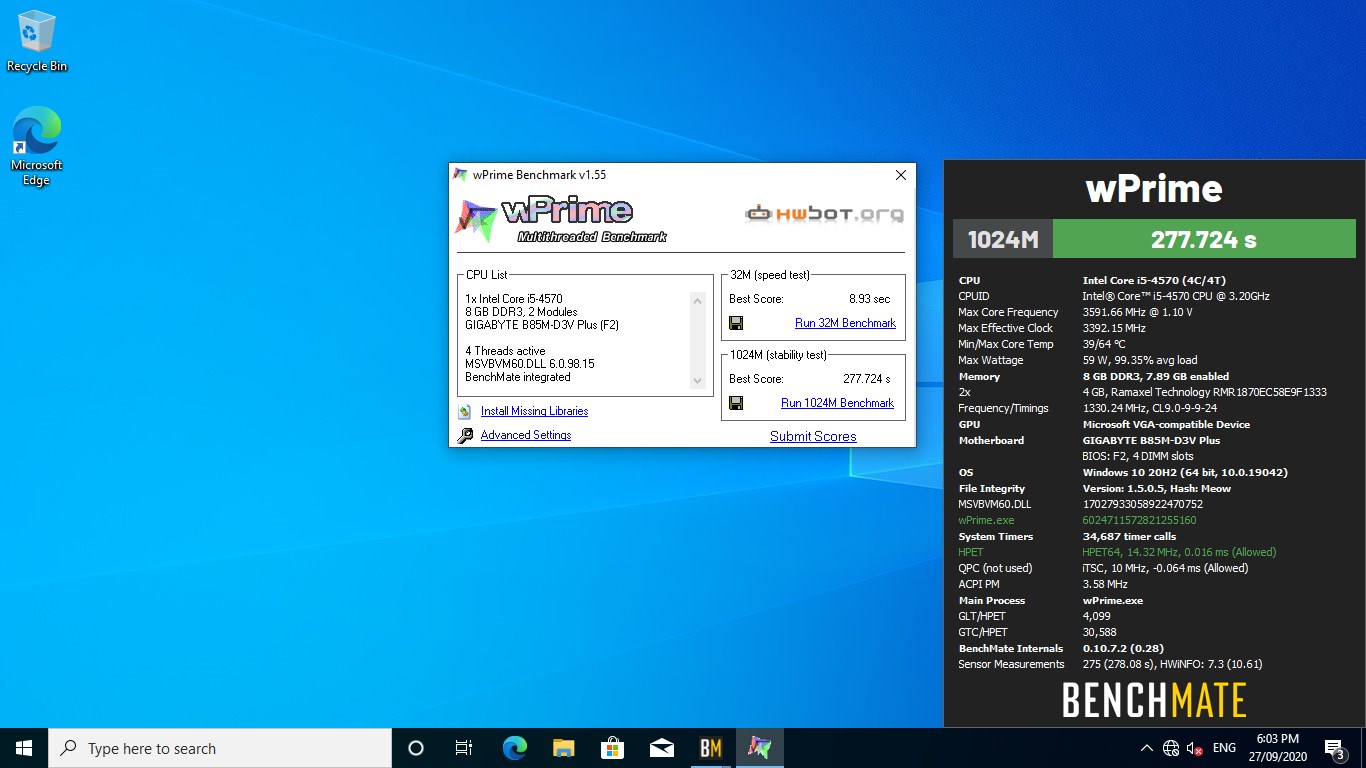1366x768 pixels.
Task: Click the wPrime heading in BenchMate panel
Action: [1154, 188]
